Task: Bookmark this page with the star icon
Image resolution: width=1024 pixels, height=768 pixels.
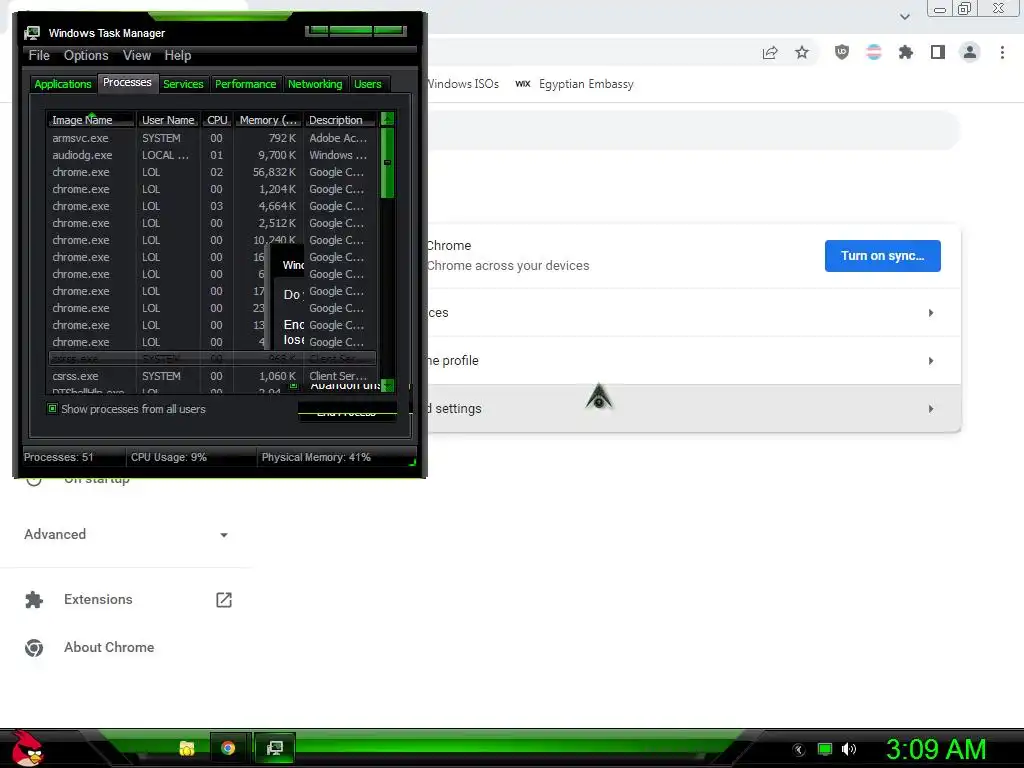Action: point(802,52)
